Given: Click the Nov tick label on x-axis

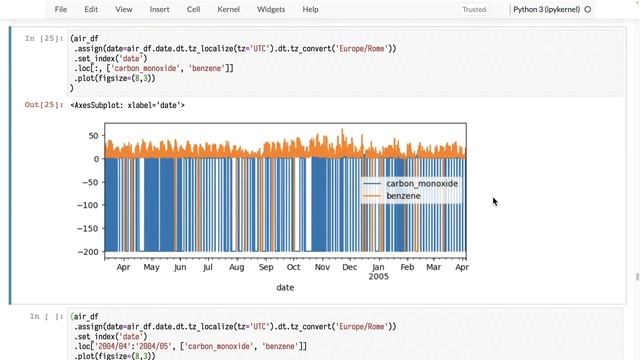Looking at the screenshot, I should 322,267.
